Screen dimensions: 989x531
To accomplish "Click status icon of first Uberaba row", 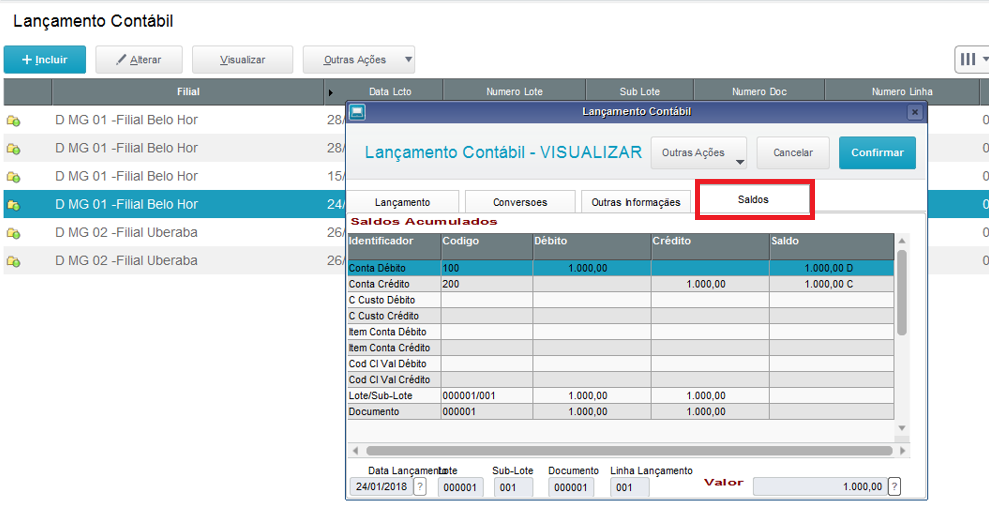I will (14, 233).
